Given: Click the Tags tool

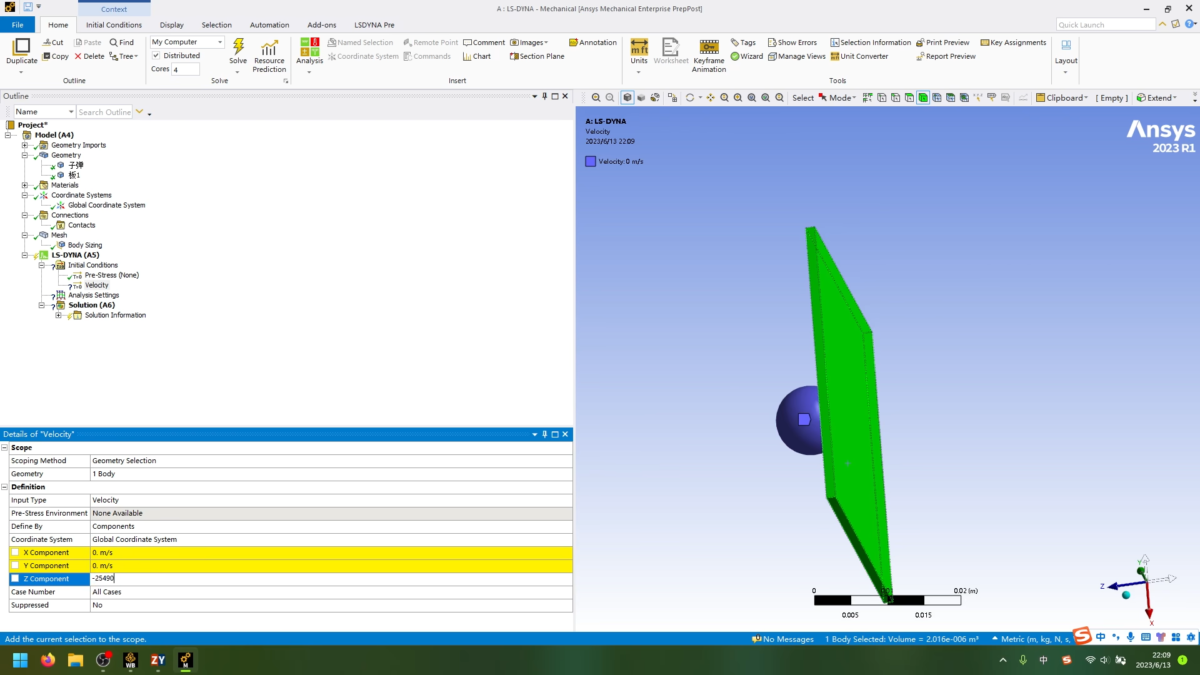Looking at the screenshot, I should [x=743, y=42].
